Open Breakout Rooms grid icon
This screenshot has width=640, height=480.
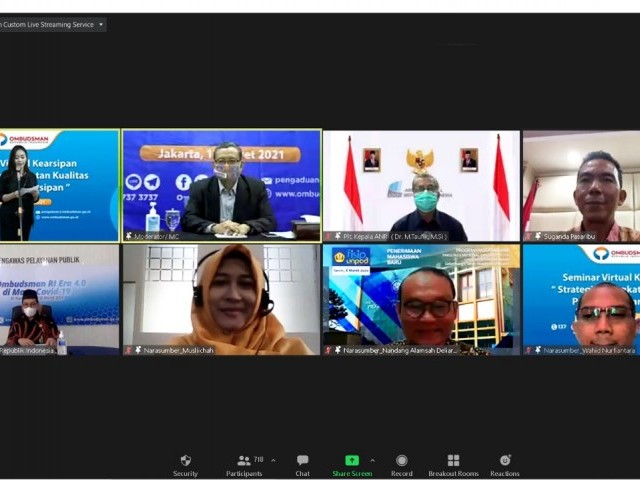click(453, 460)
